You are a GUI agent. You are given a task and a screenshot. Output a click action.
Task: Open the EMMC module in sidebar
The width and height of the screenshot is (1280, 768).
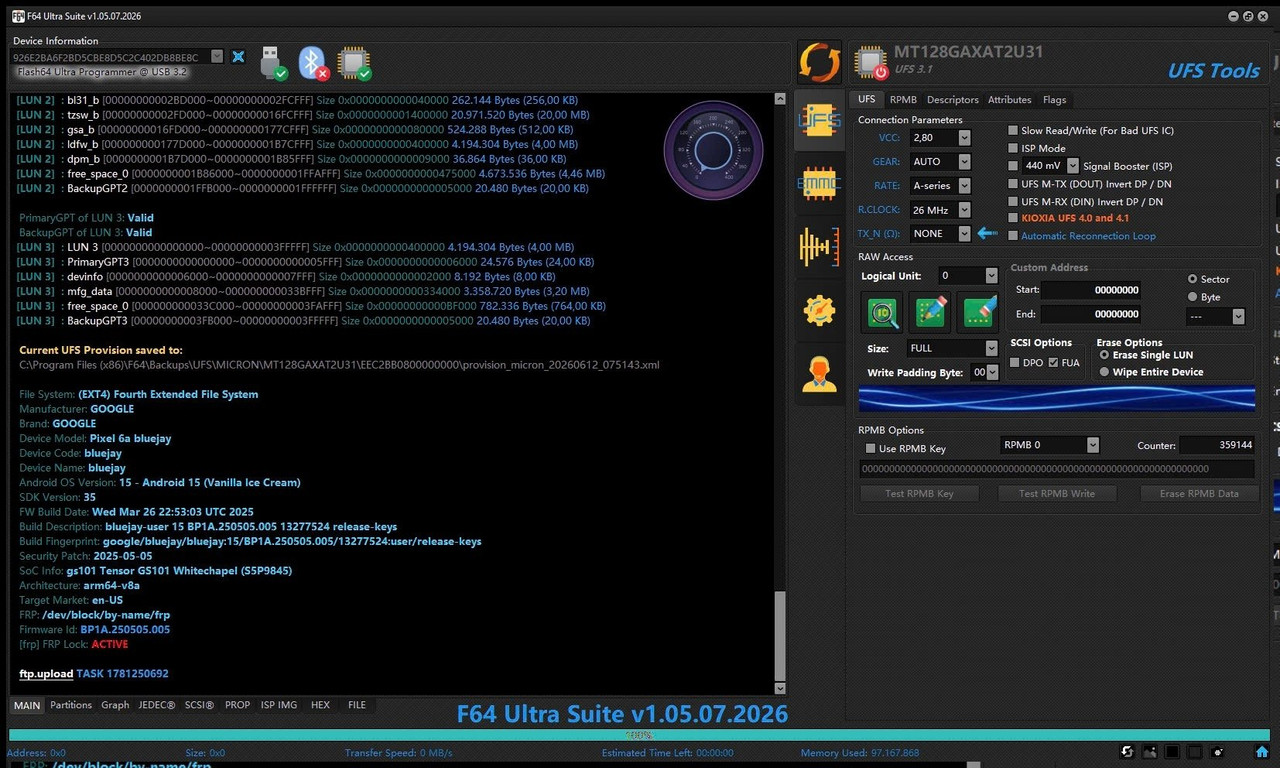pos(819,182)
